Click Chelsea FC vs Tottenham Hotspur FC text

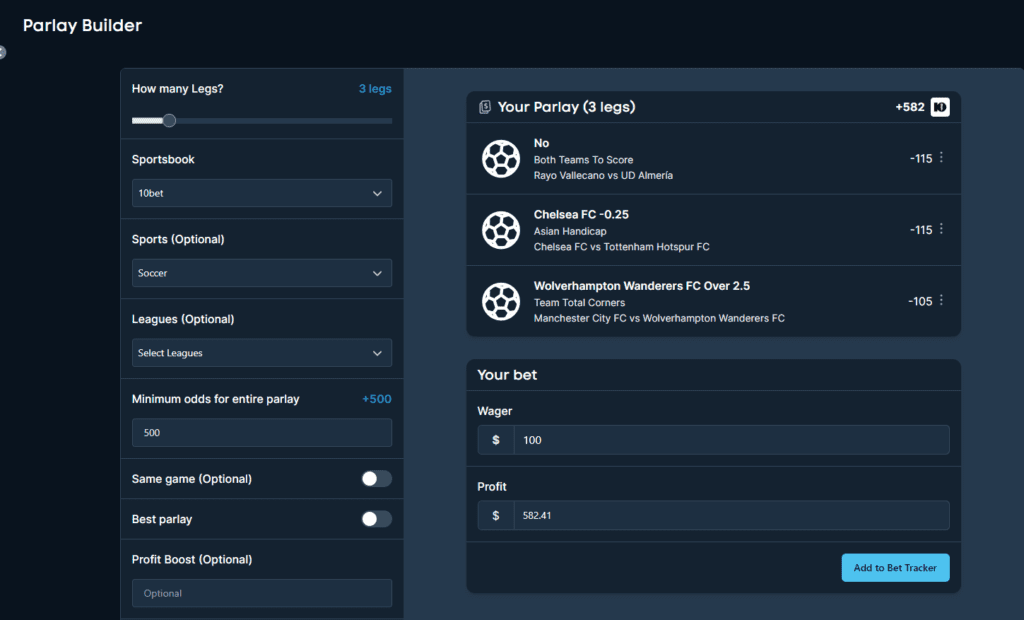tap(621, 247)
